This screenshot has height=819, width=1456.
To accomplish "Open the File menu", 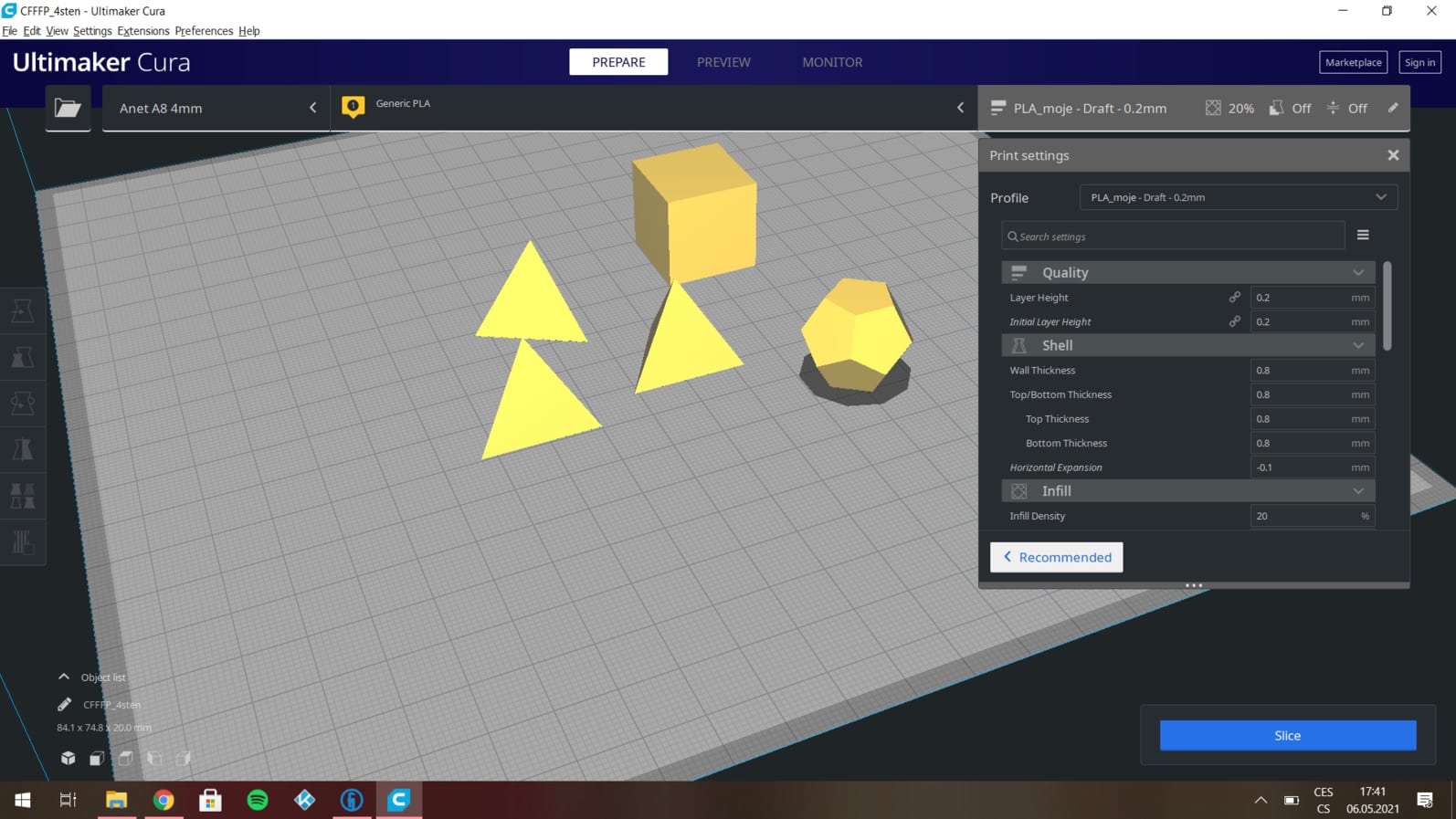I will [9, 31].
